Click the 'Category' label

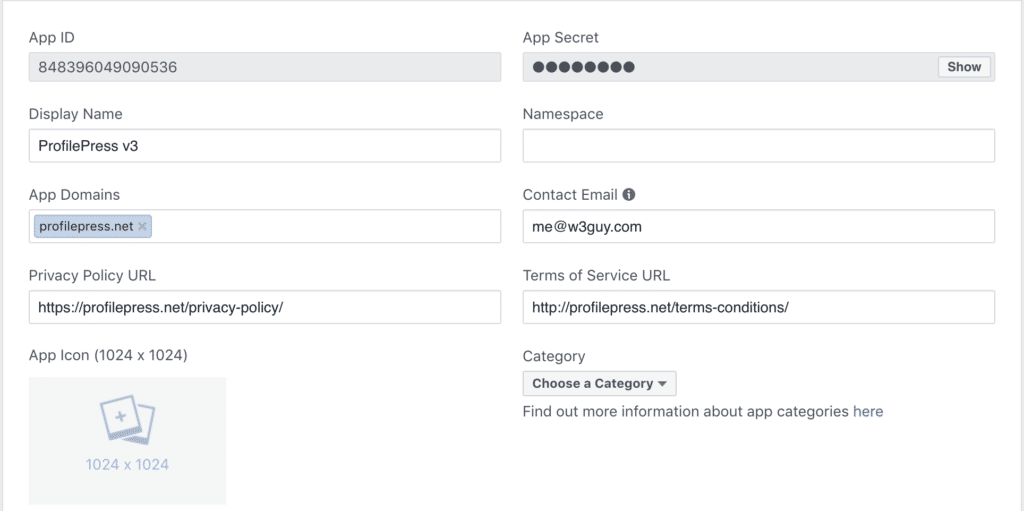pyautogui.click(x=554, y=357)
